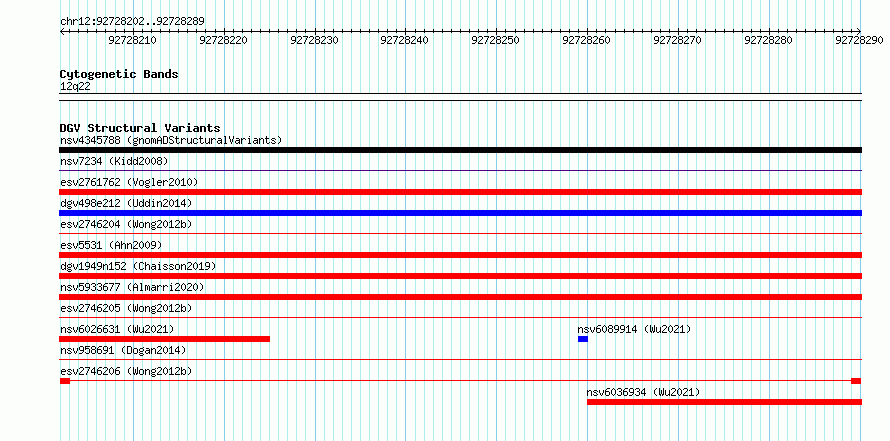Open the nsv958691 (Dogan2014) label

click(x=123, y=350)
